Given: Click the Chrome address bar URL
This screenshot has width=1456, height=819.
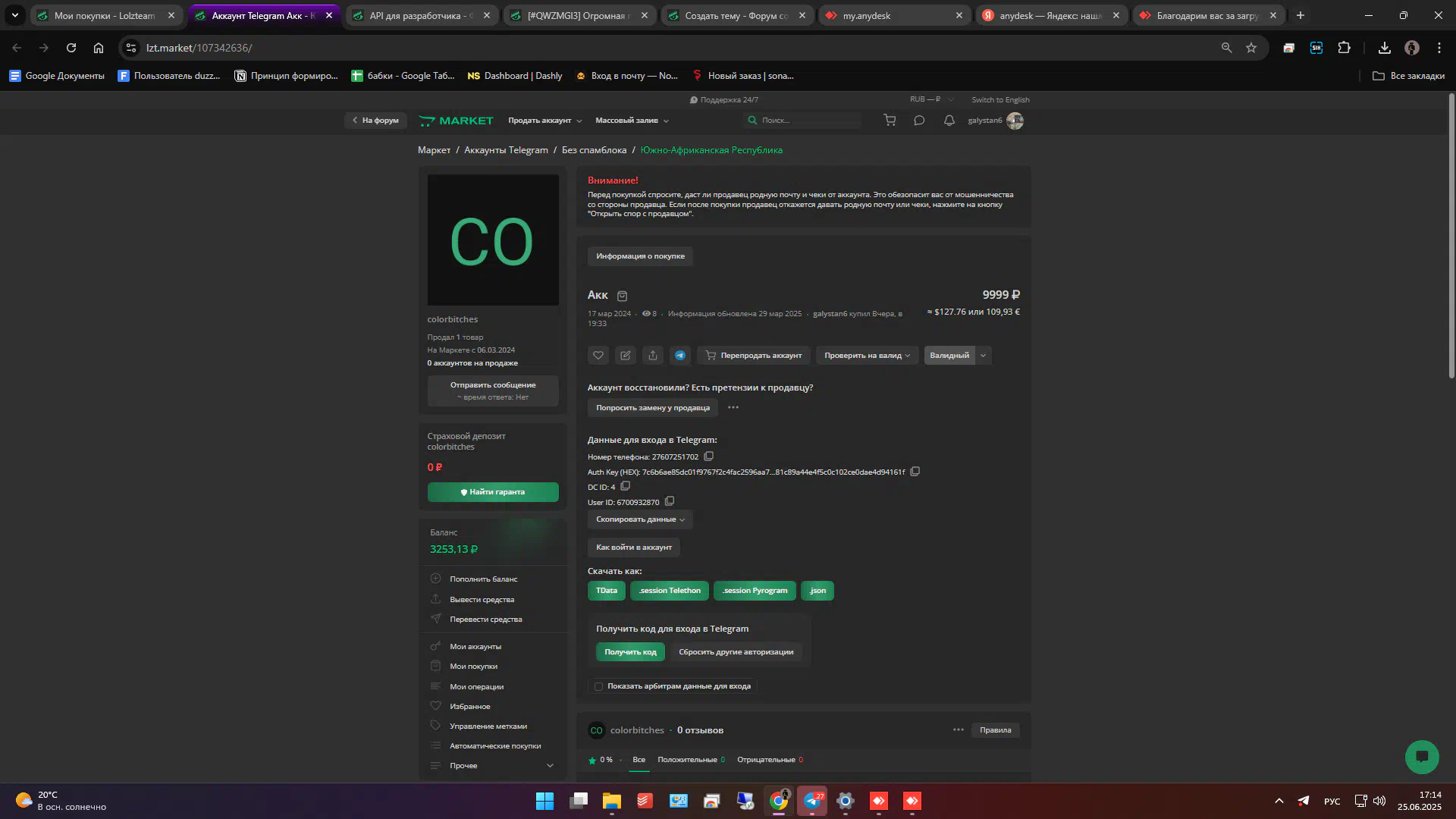Looking at the screenshot, I should [x=199, y=48].
